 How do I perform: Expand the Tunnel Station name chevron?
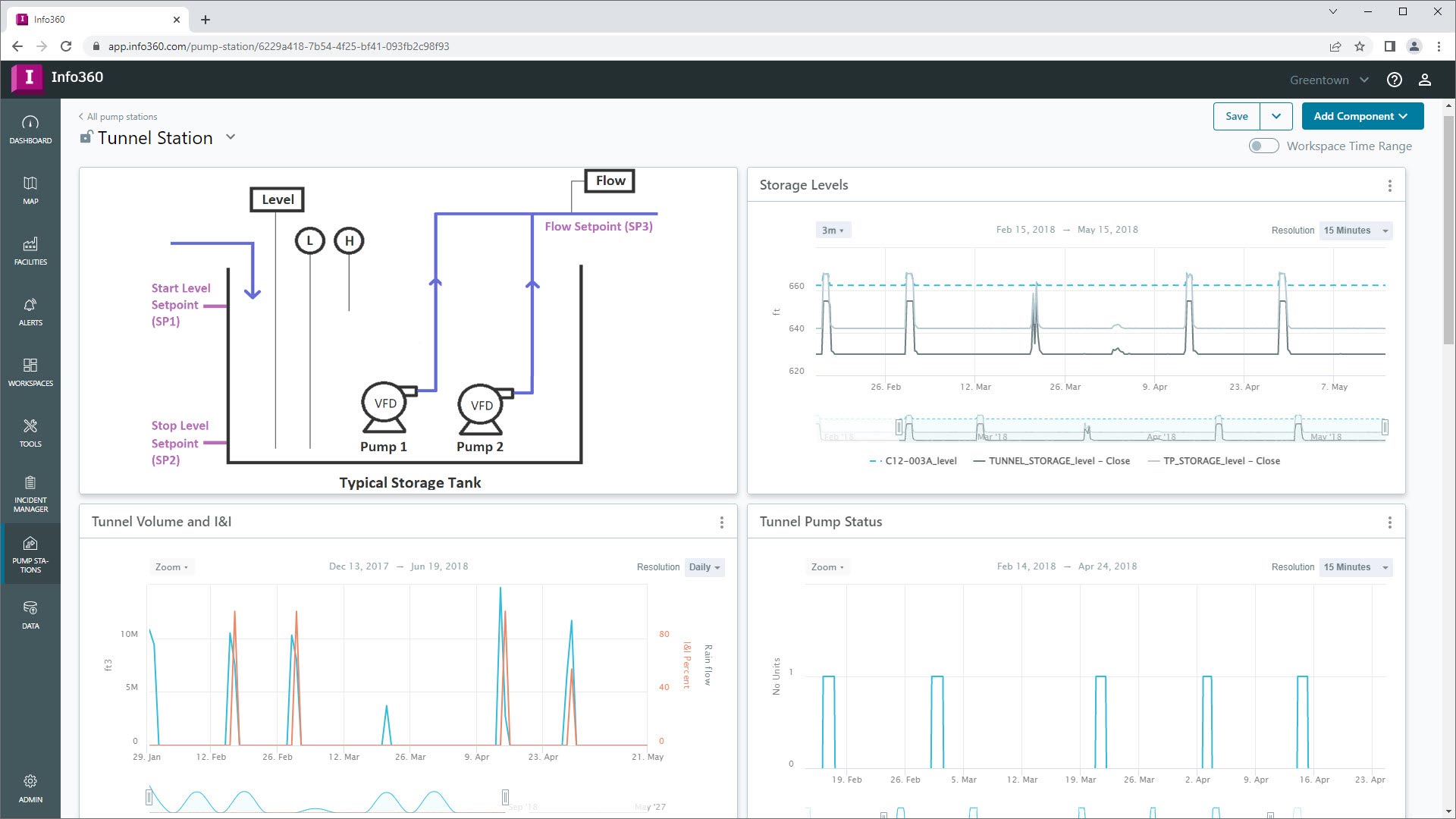point(231,137)
